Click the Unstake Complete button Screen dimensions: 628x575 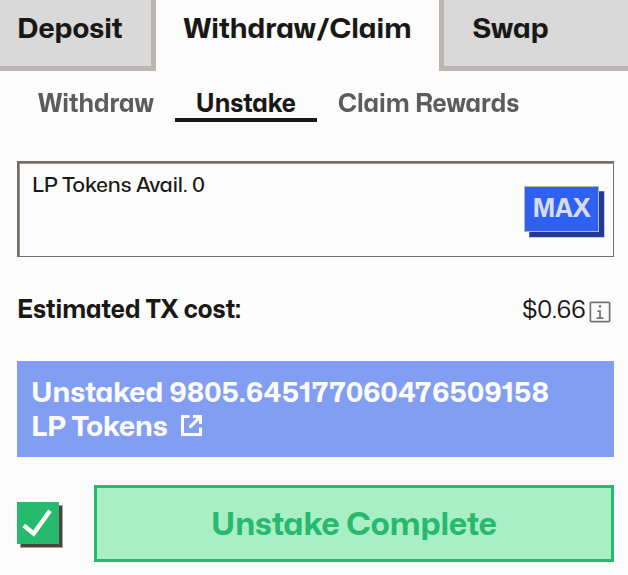coord(353,524)
